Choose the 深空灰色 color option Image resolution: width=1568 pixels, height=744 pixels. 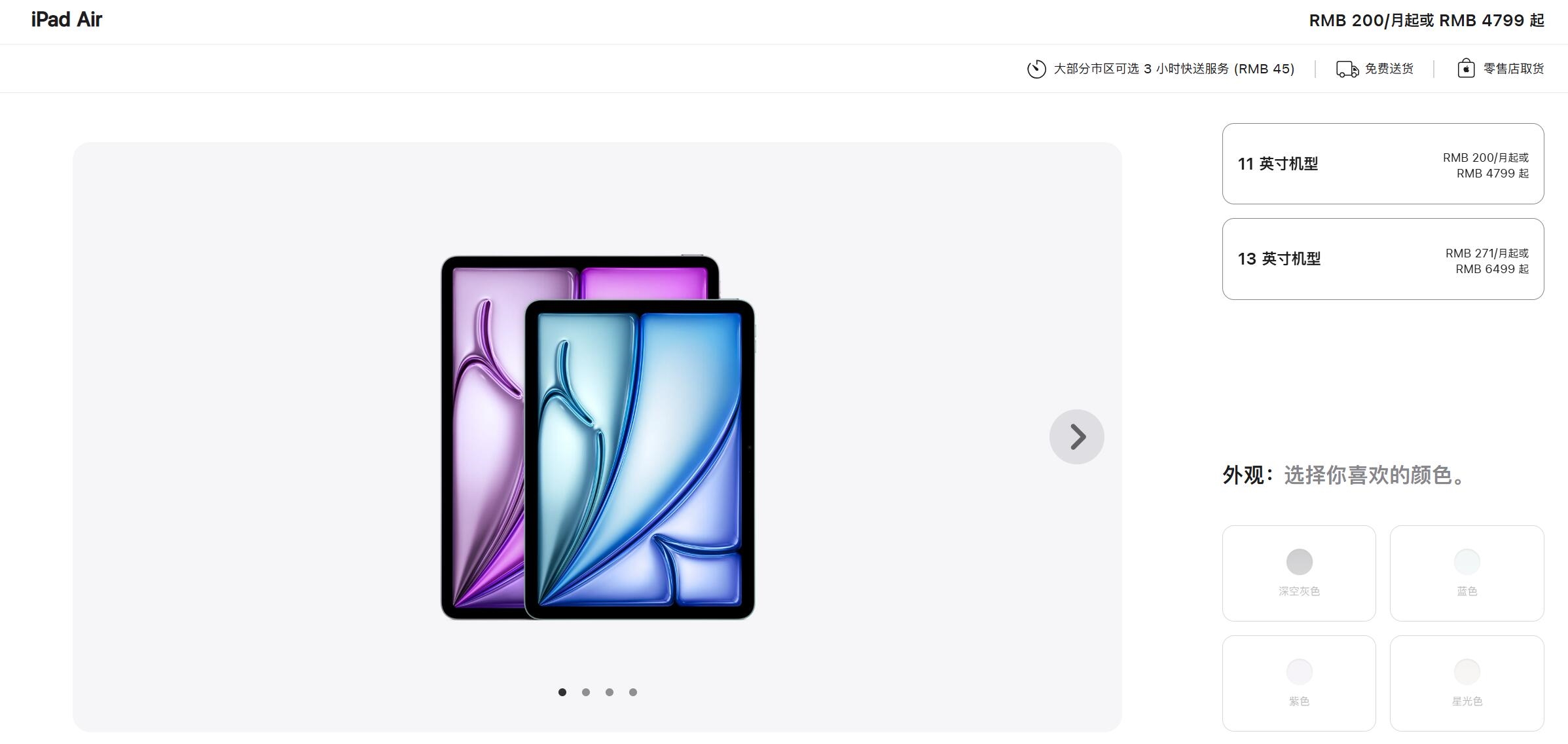coord(1299,573)
